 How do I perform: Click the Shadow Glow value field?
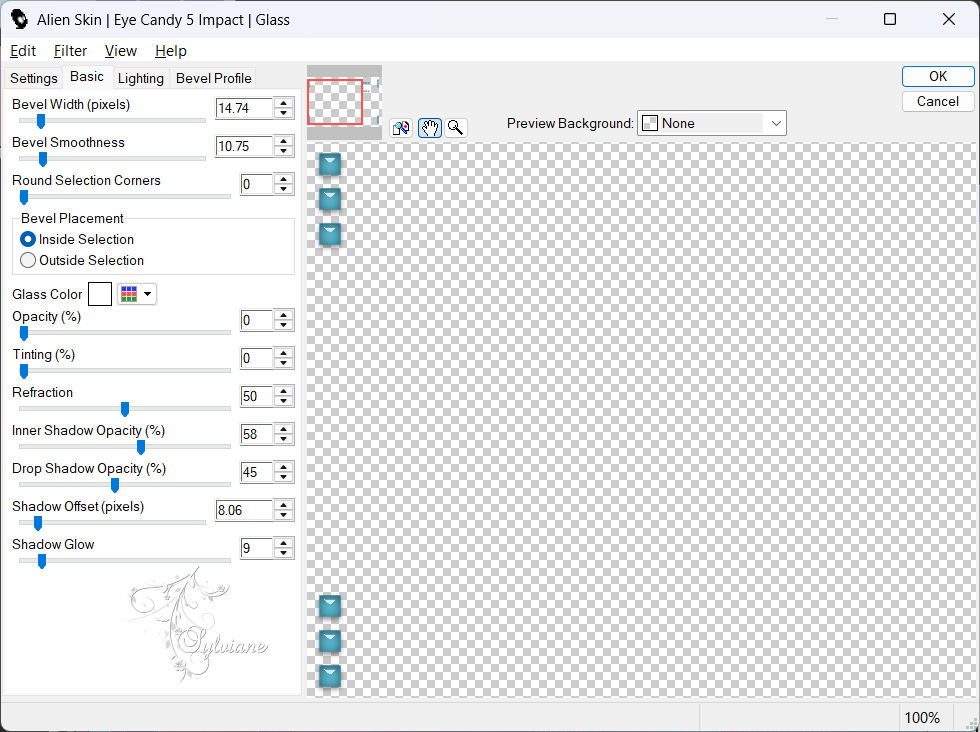coord(257,548)
